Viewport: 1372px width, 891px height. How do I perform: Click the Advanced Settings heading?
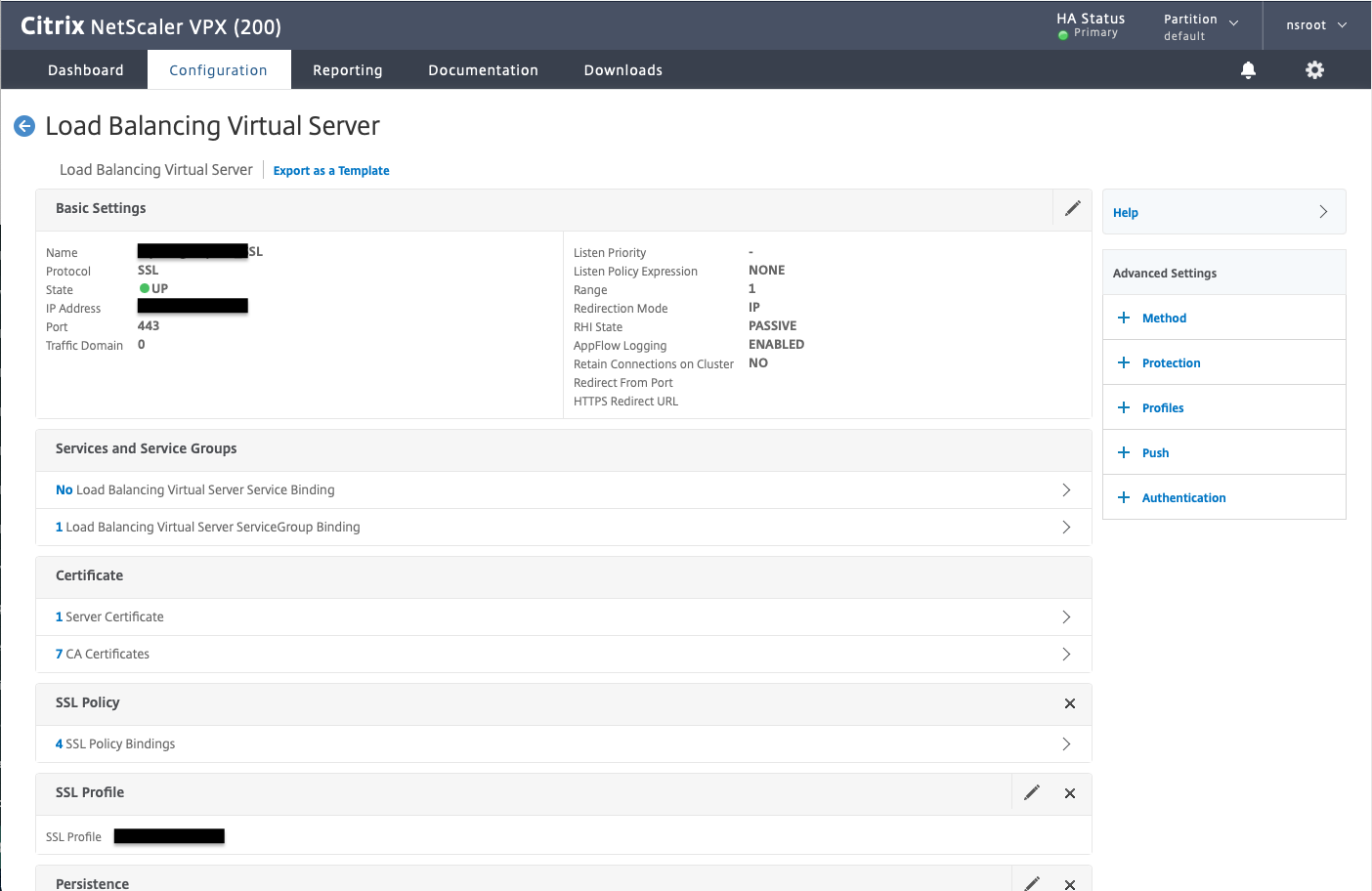point(1165,274)
